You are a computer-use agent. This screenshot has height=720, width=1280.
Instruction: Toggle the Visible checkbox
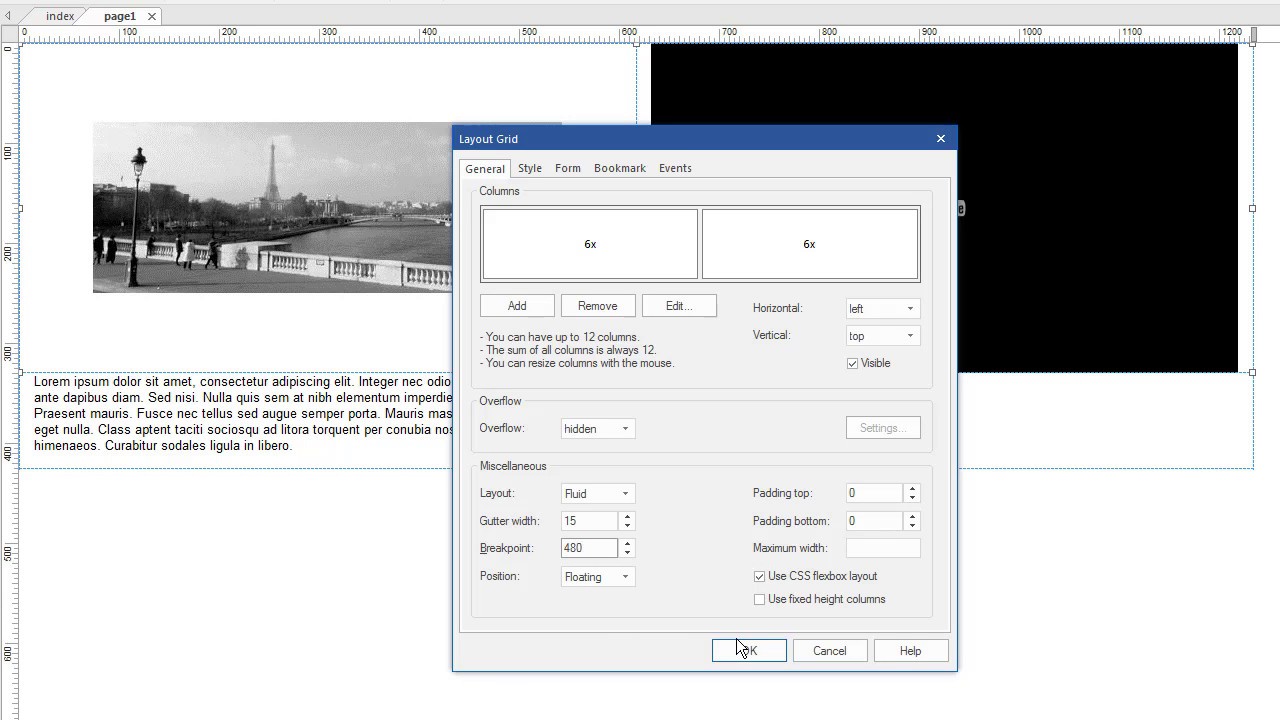click(853, 363)
